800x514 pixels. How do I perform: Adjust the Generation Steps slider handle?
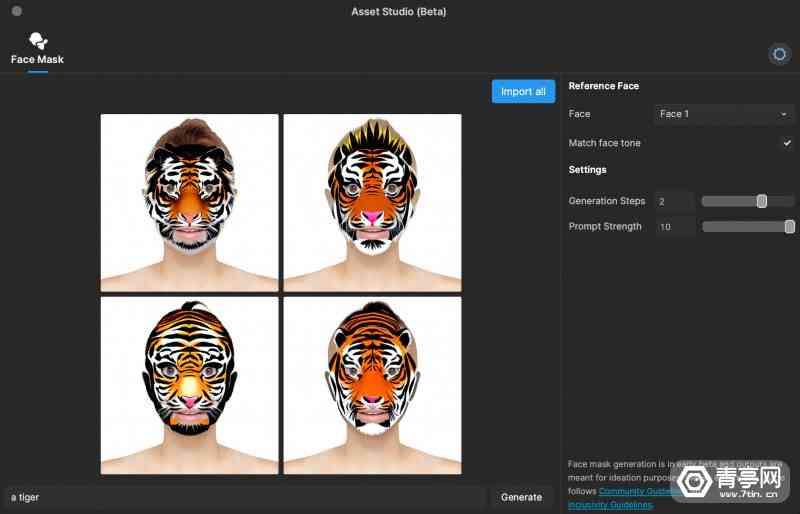point(762,201)
